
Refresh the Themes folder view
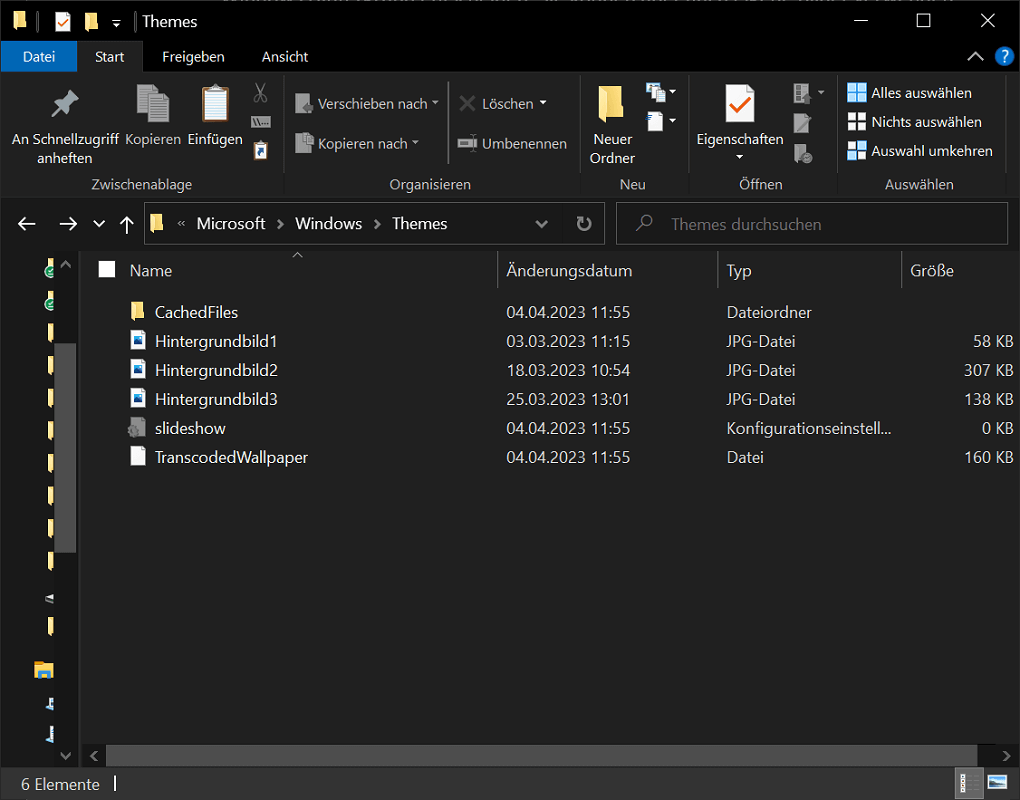[x=584, y=224]
